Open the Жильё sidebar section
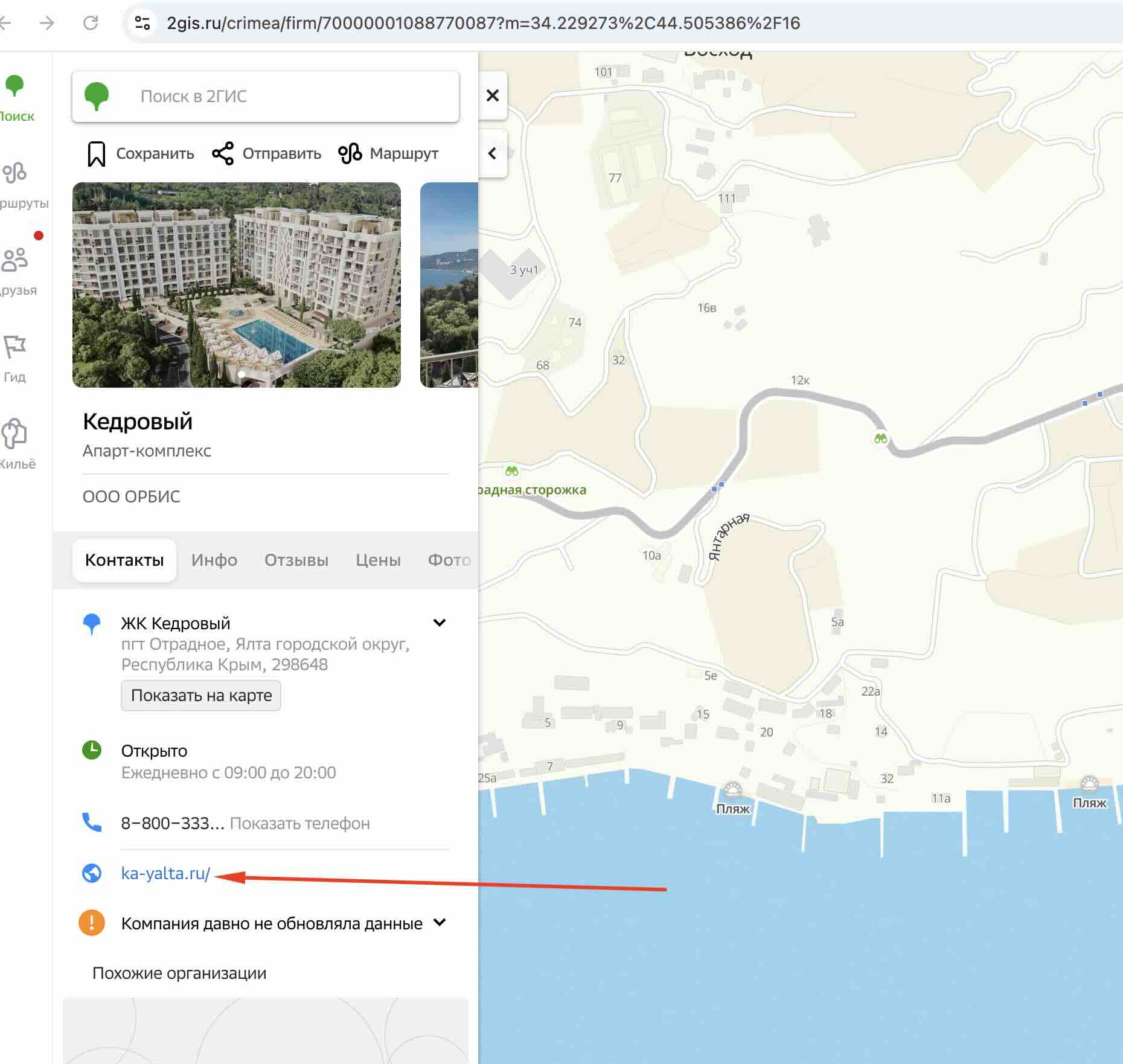 tap(16, 445)
